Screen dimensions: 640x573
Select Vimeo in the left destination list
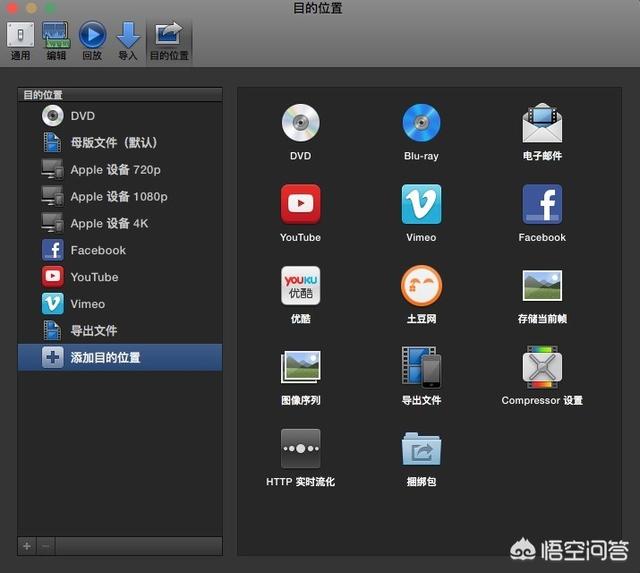pos(120,304)
